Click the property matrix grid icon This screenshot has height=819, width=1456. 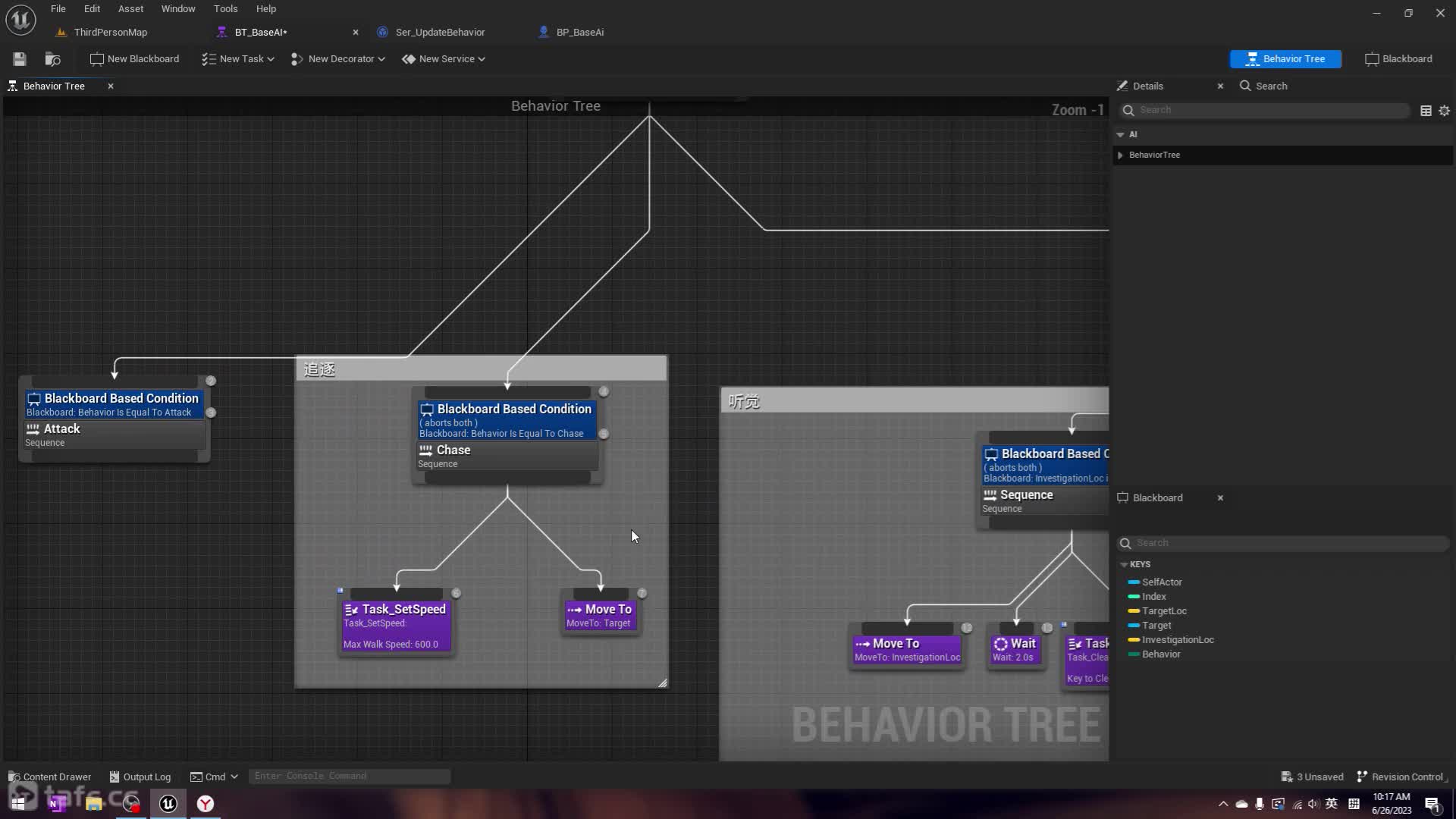click(x=1426, y=111)
